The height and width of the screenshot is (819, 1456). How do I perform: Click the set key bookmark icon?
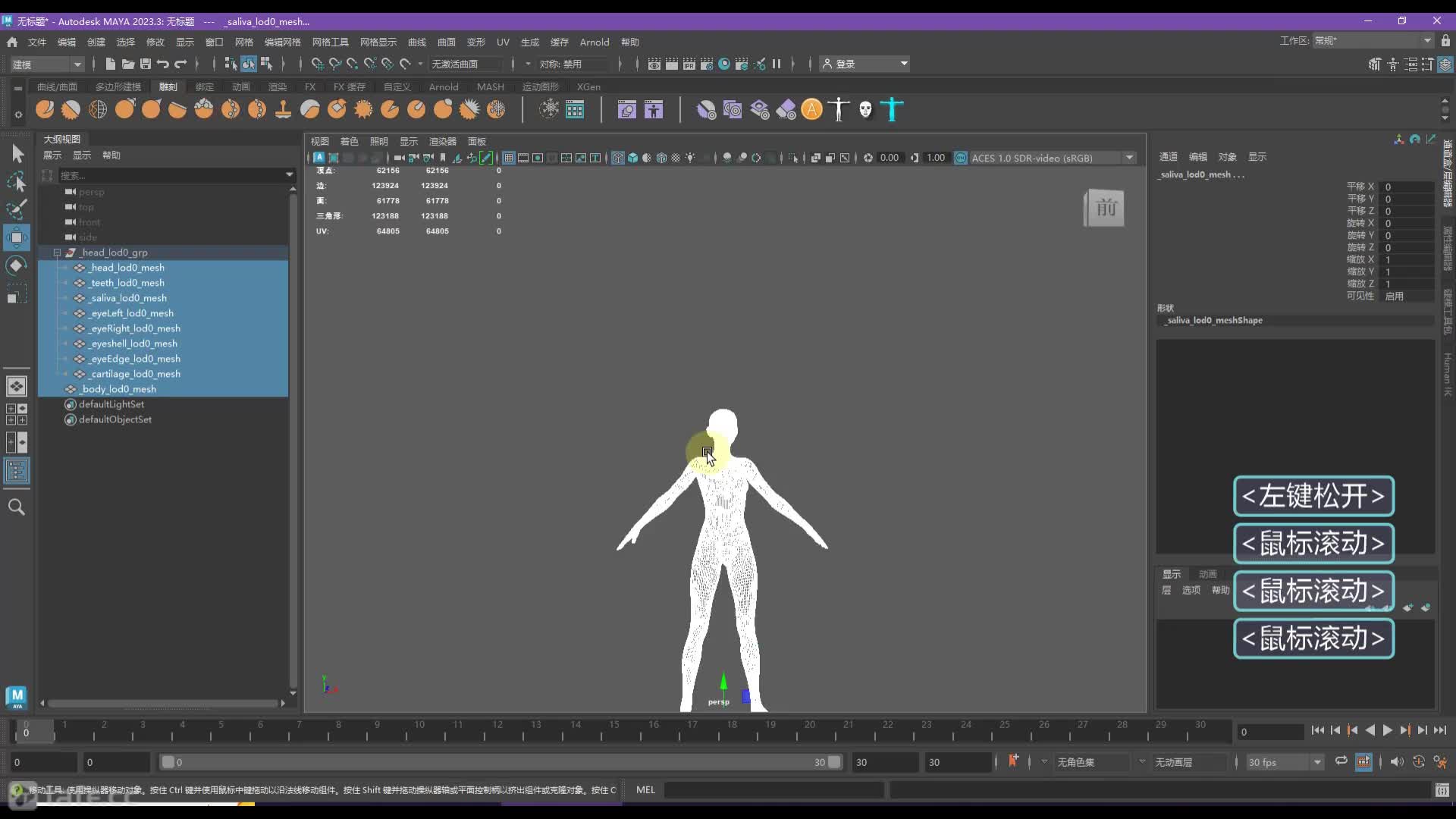click(x=1013, y=761)
